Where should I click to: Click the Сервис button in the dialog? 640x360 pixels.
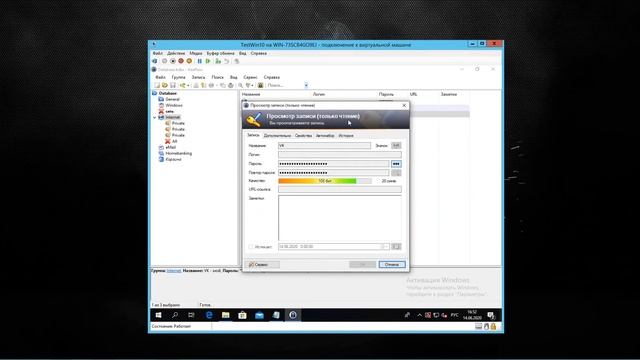[x=263, y=264]
